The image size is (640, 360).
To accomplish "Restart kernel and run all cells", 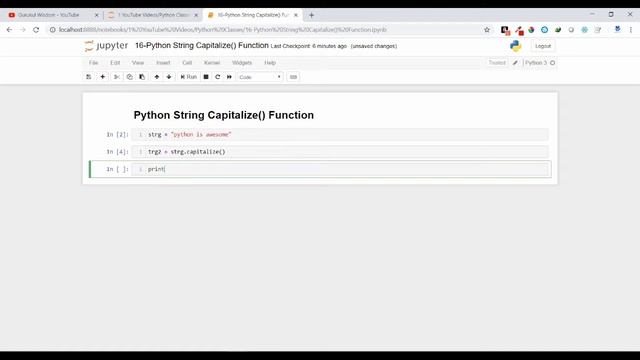I will 229,77.
